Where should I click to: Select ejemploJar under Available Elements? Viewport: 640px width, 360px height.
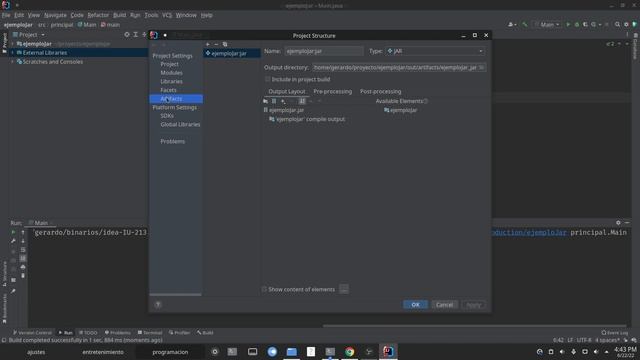[x=400, y=110]
